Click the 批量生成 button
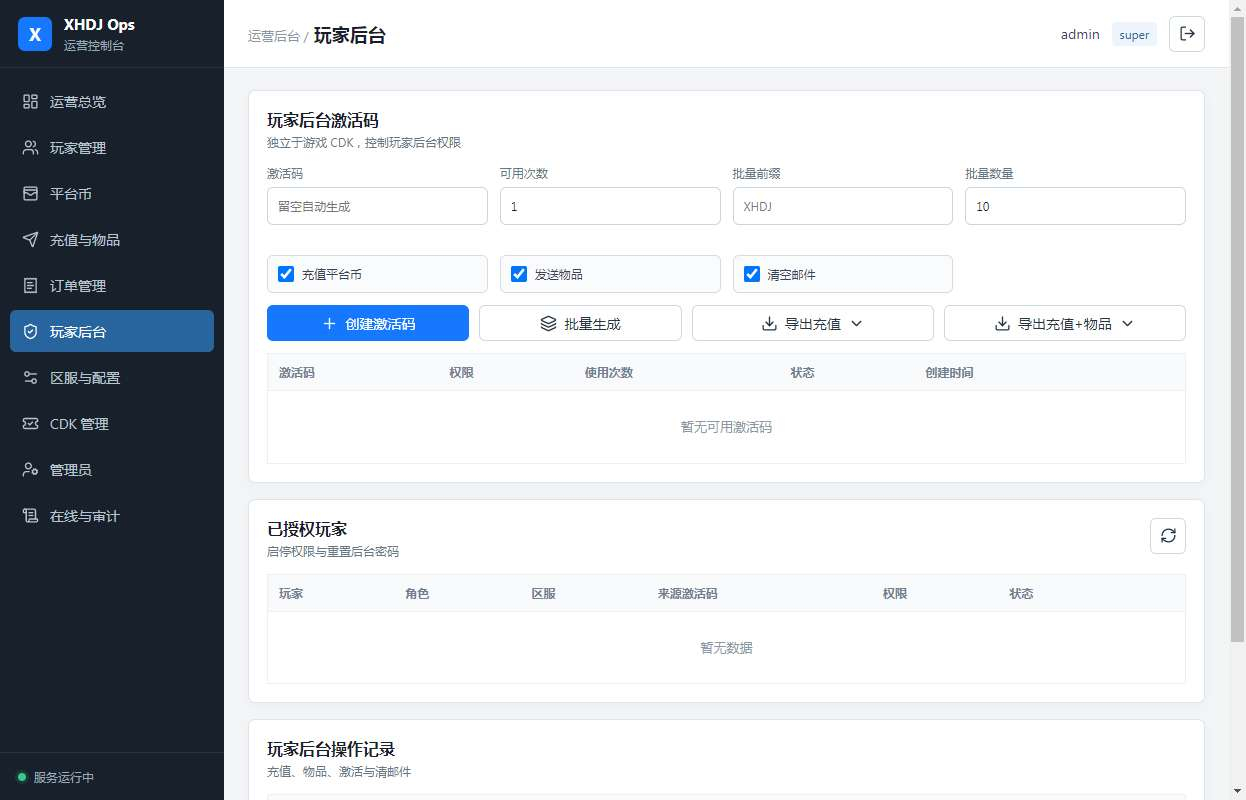This screenshot has height=800, width=1246. [x=580, y=323]
